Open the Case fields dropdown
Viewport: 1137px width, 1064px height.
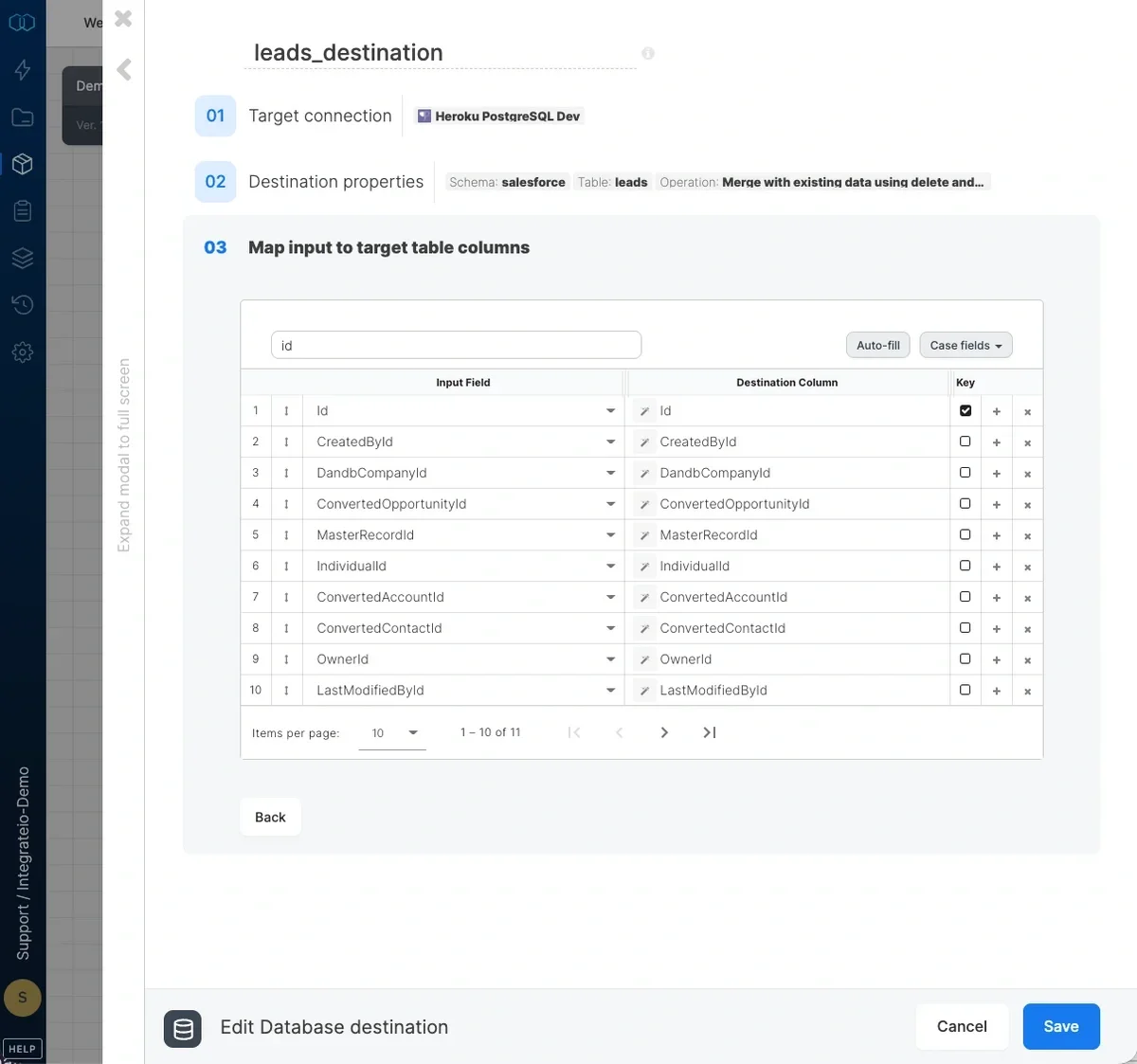966,345
